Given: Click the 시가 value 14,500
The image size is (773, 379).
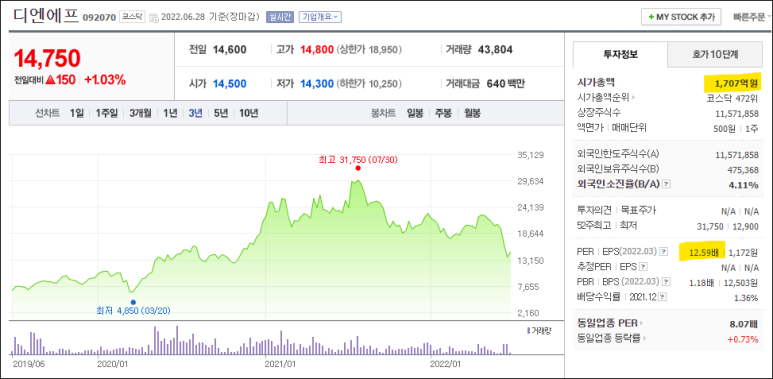Looking at the screenshot, I should coord(230,84).
